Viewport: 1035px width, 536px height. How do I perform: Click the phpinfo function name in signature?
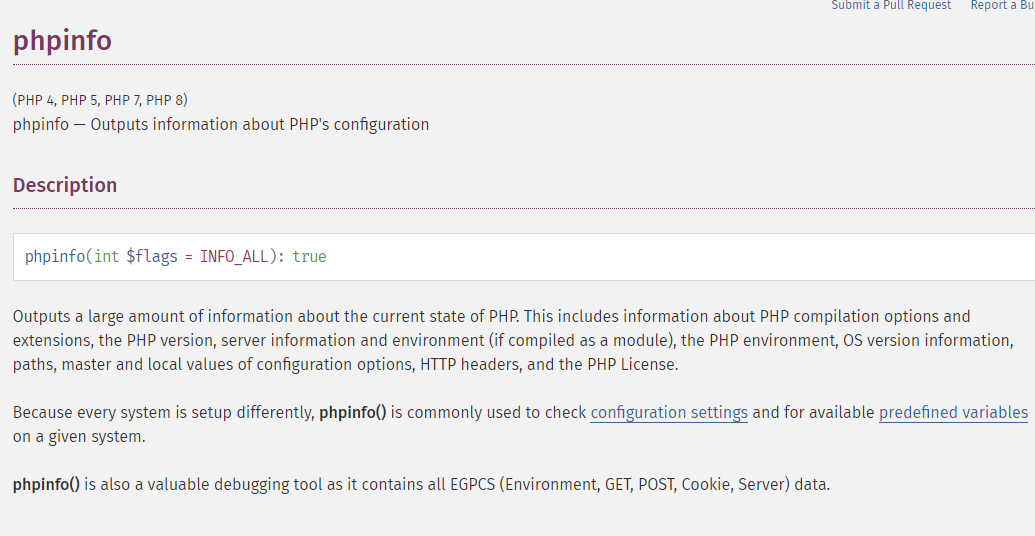tap(55, 257)
